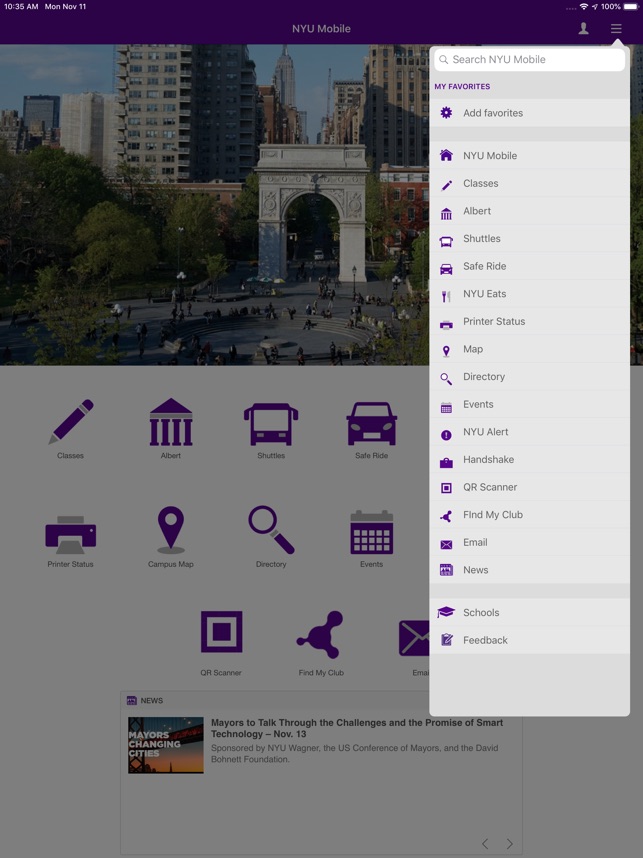Viewport: 643px width, 858px height.
Task: Tap the NYU Alert exclamation icon
Action: pyautogui.click(x=446, y=435)
